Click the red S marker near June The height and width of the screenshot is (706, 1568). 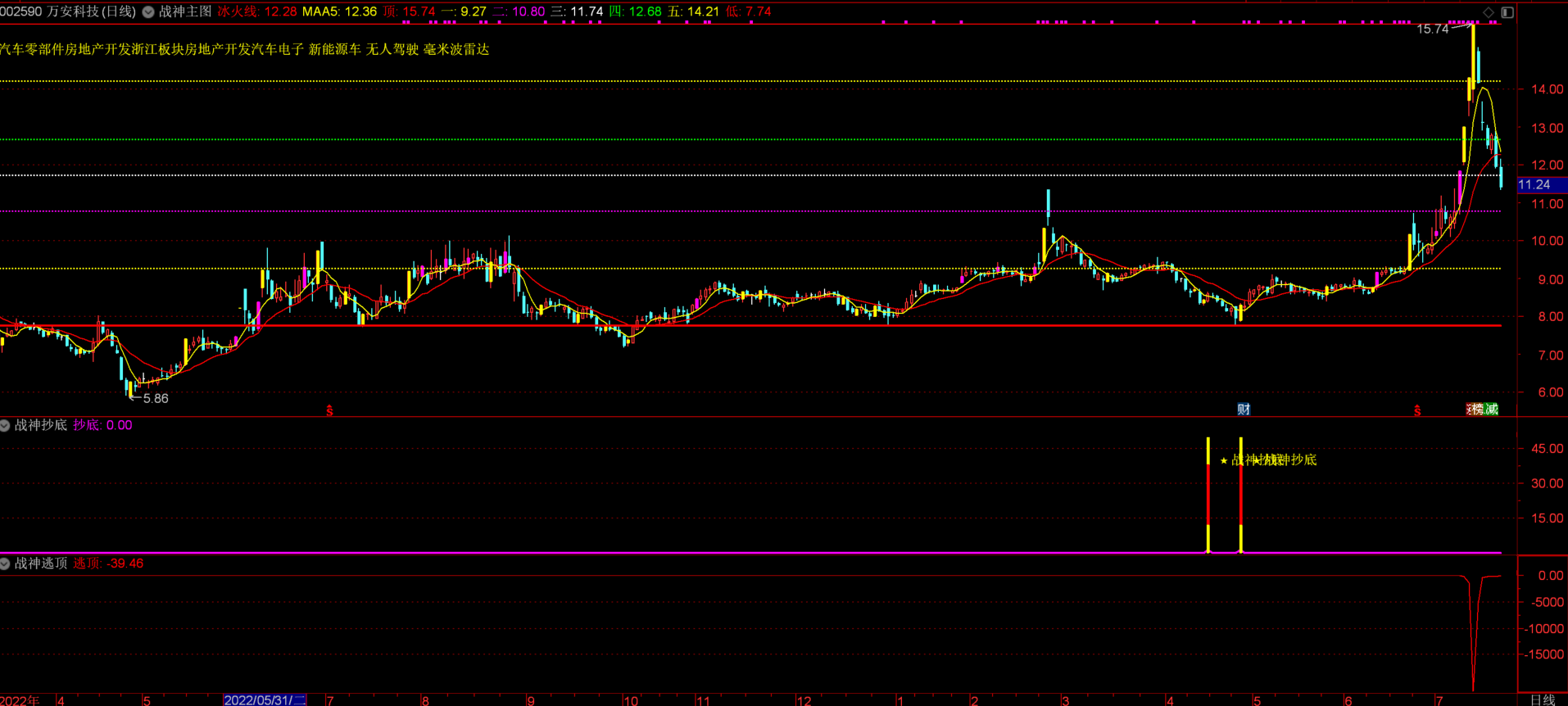point(1417,410)
